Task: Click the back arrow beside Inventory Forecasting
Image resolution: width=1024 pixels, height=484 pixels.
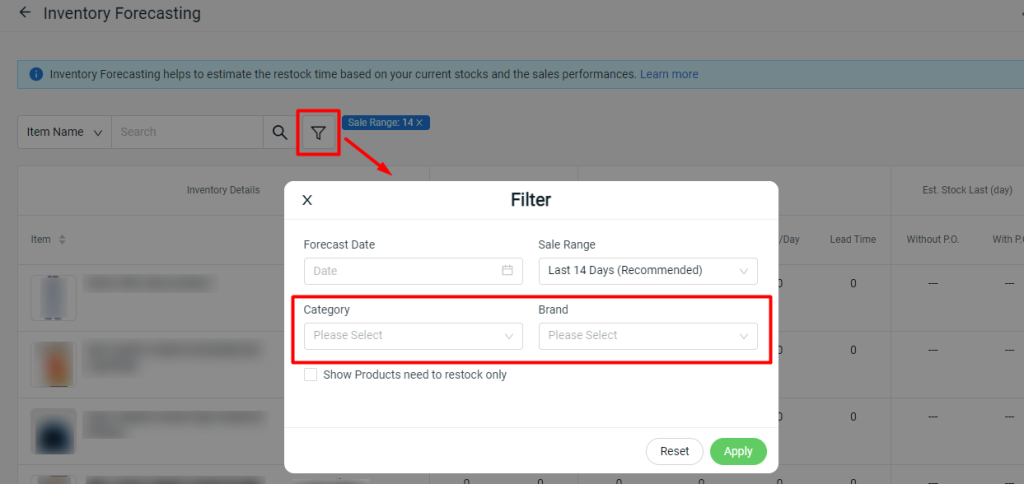Action: point(25,12)
